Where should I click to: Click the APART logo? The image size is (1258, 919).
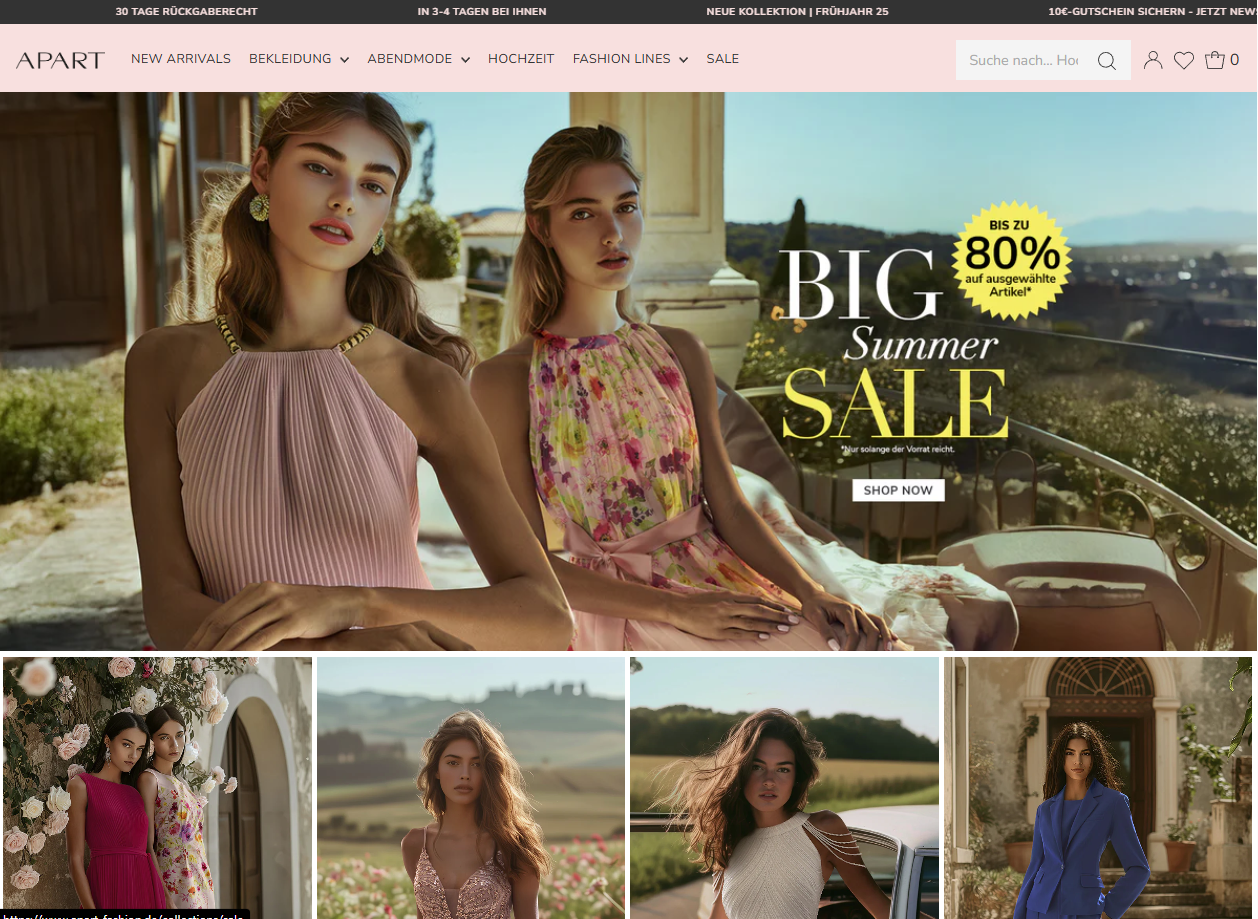tap(60, 60)
